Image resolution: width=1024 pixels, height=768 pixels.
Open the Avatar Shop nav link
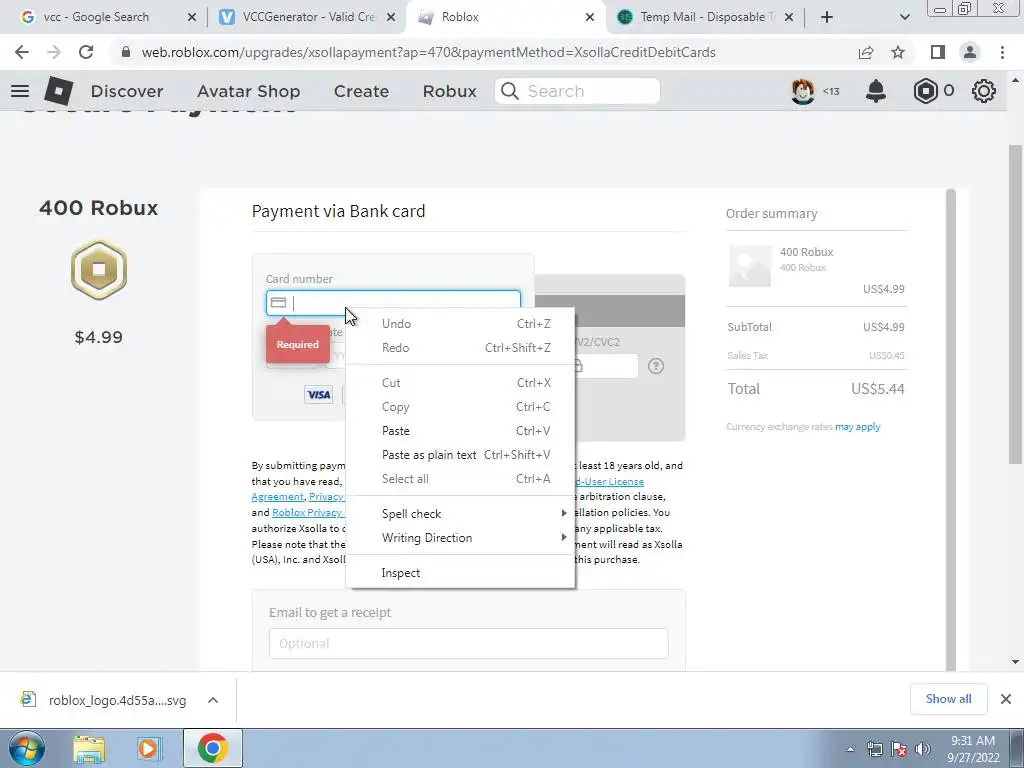[x=249, y=91]
